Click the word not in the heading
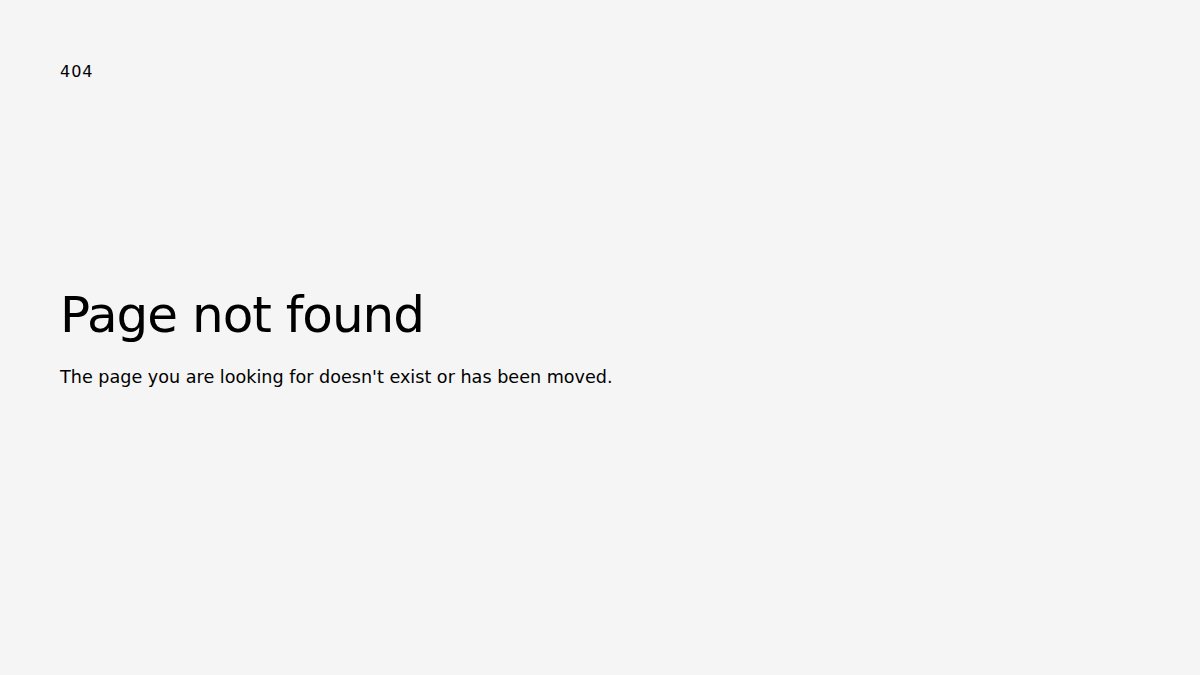 click(x=231, y=315)
